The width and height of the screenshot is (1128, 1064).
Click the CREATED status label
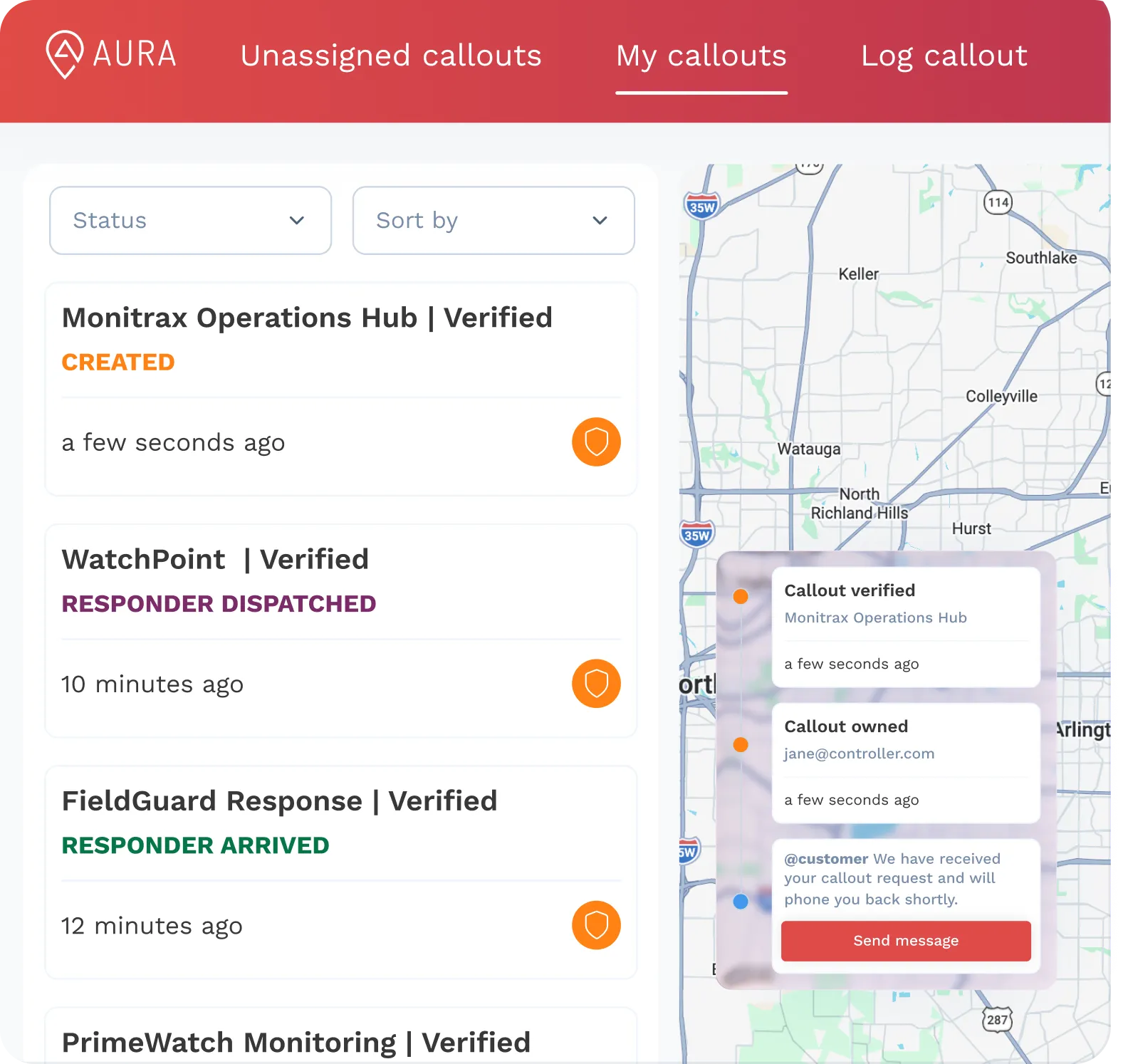(118, 362)
